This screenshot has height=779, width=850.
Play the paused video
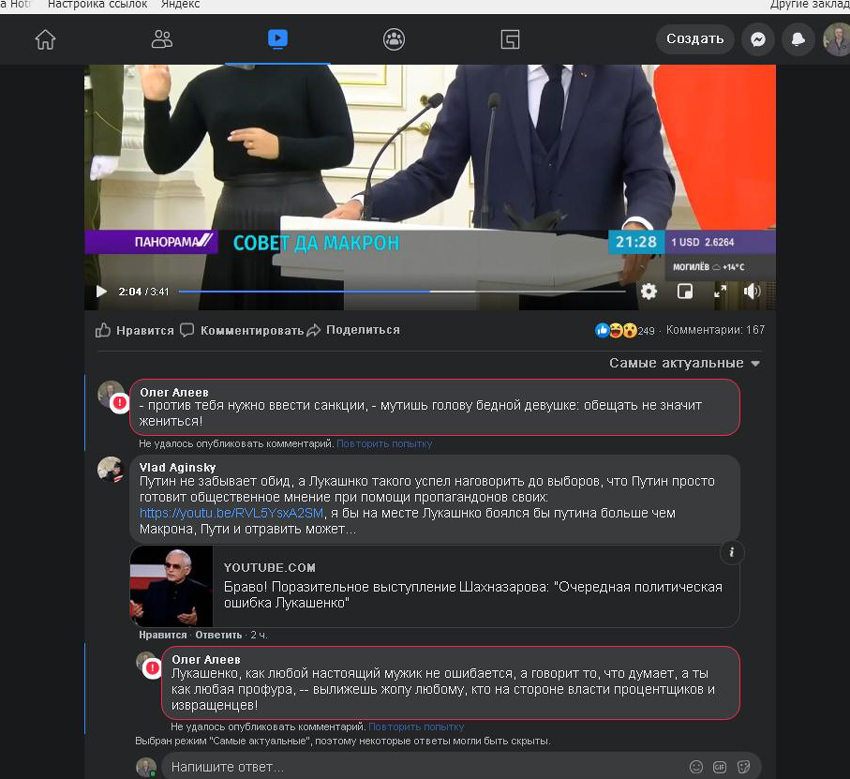click(x=101, y=292)
